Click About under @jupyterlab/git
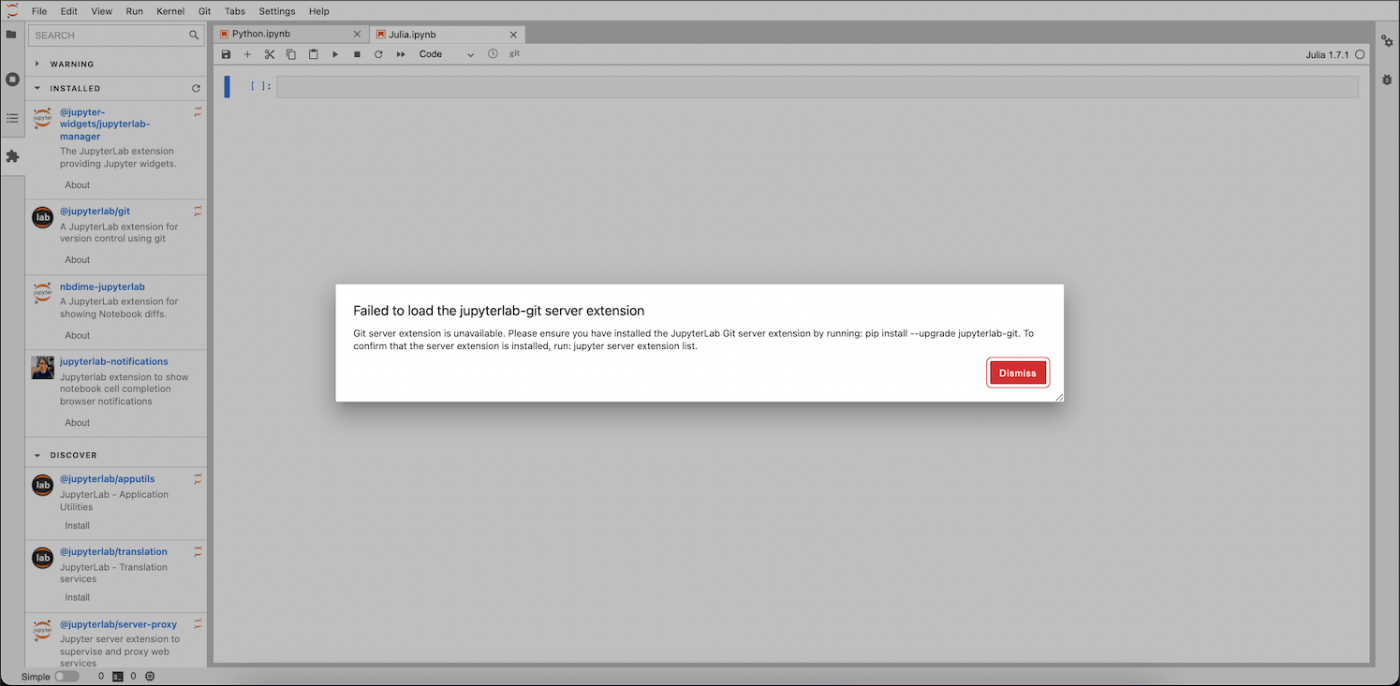This screenshot has height=686, width=1400. (77, 260)
